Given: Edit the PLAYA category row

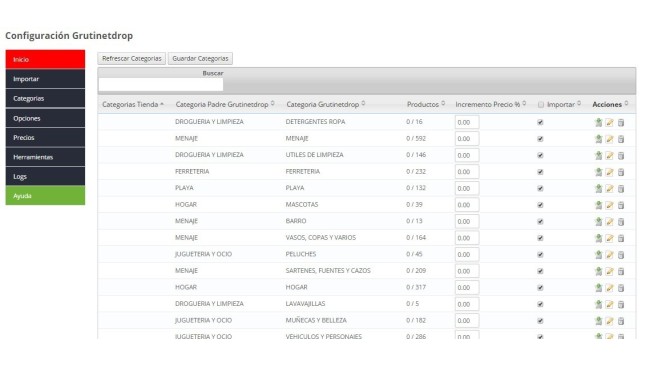Looking at the screenshot, I should [609, 188].
